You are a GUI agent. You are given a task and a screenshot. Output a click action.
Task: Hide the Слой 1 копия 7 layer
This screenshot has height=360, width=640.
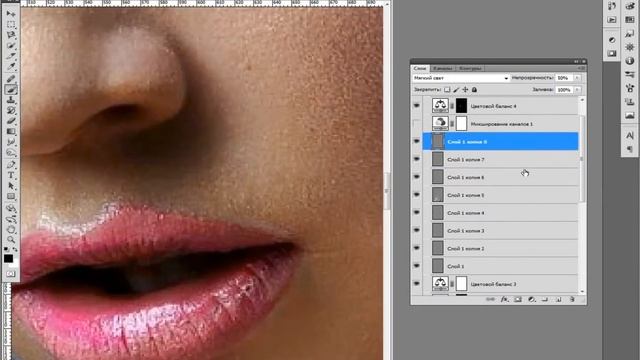417,159
